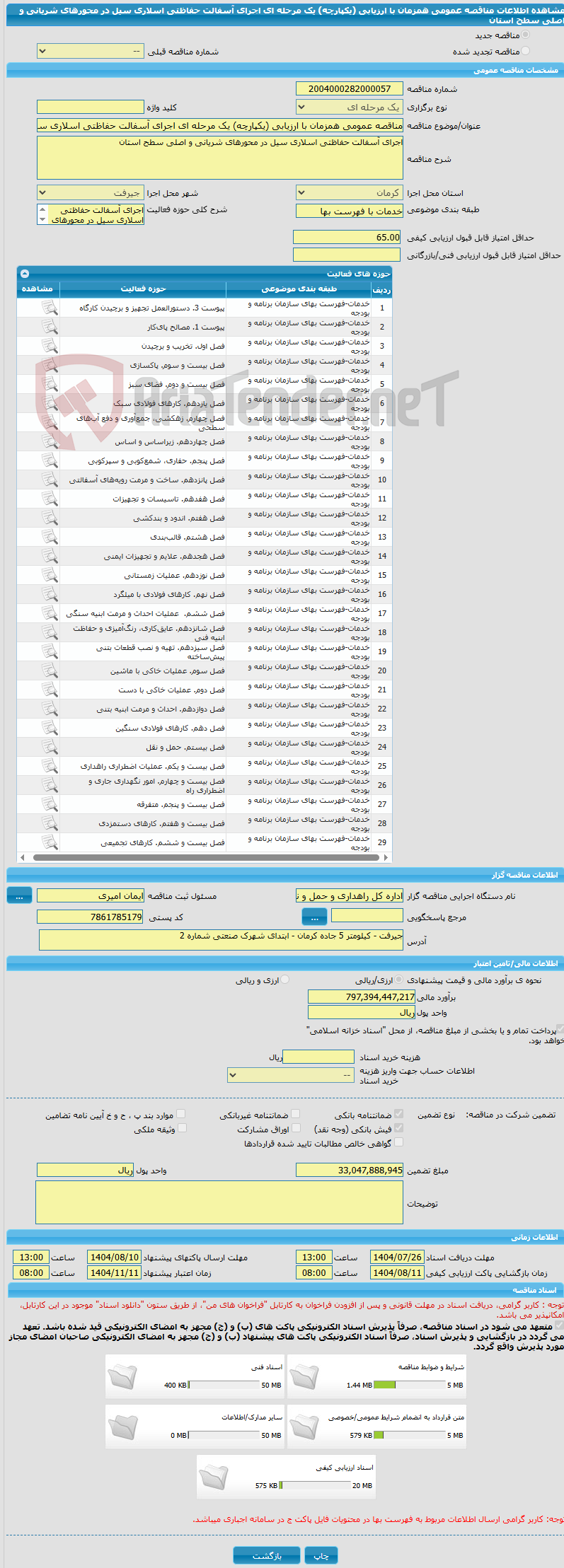Sort by طبقه بندی موضوعی column header

(x=299, y=289)
